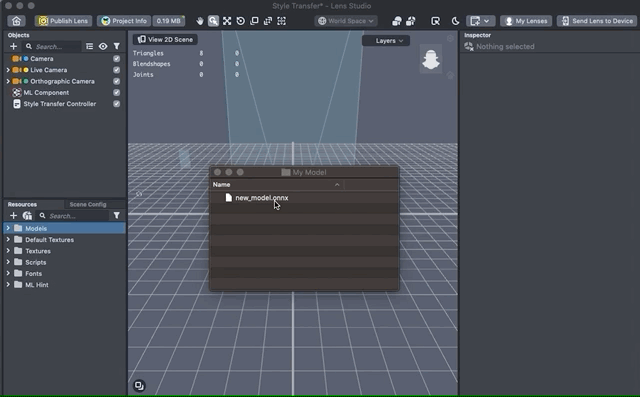The image size is (640, 397).
Task: Uncheck the Orthographic Camera checkbox
Action: click(117, 81)
